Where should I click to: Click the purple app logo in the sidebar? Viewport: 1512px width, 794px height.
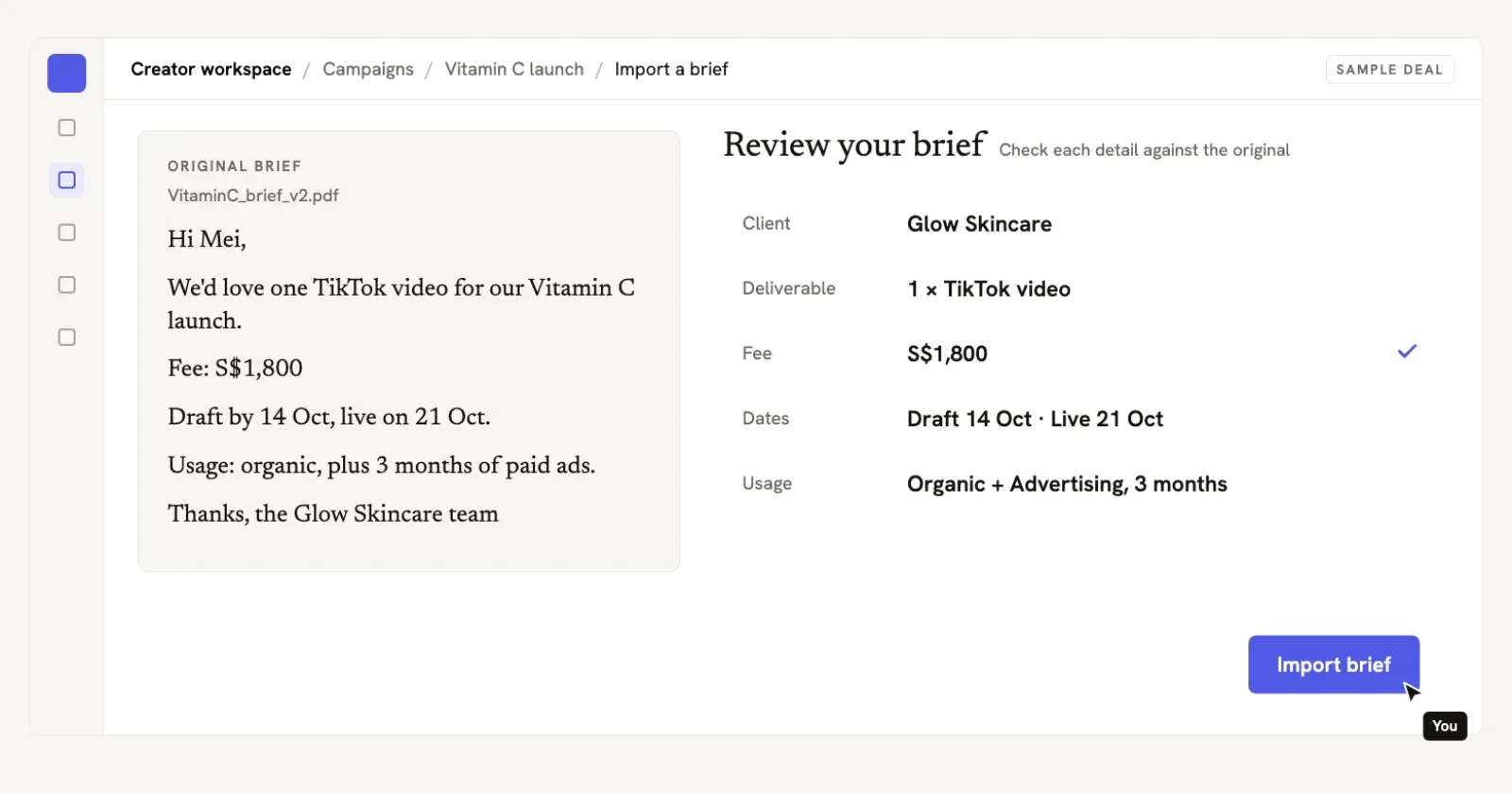[67, 74]
